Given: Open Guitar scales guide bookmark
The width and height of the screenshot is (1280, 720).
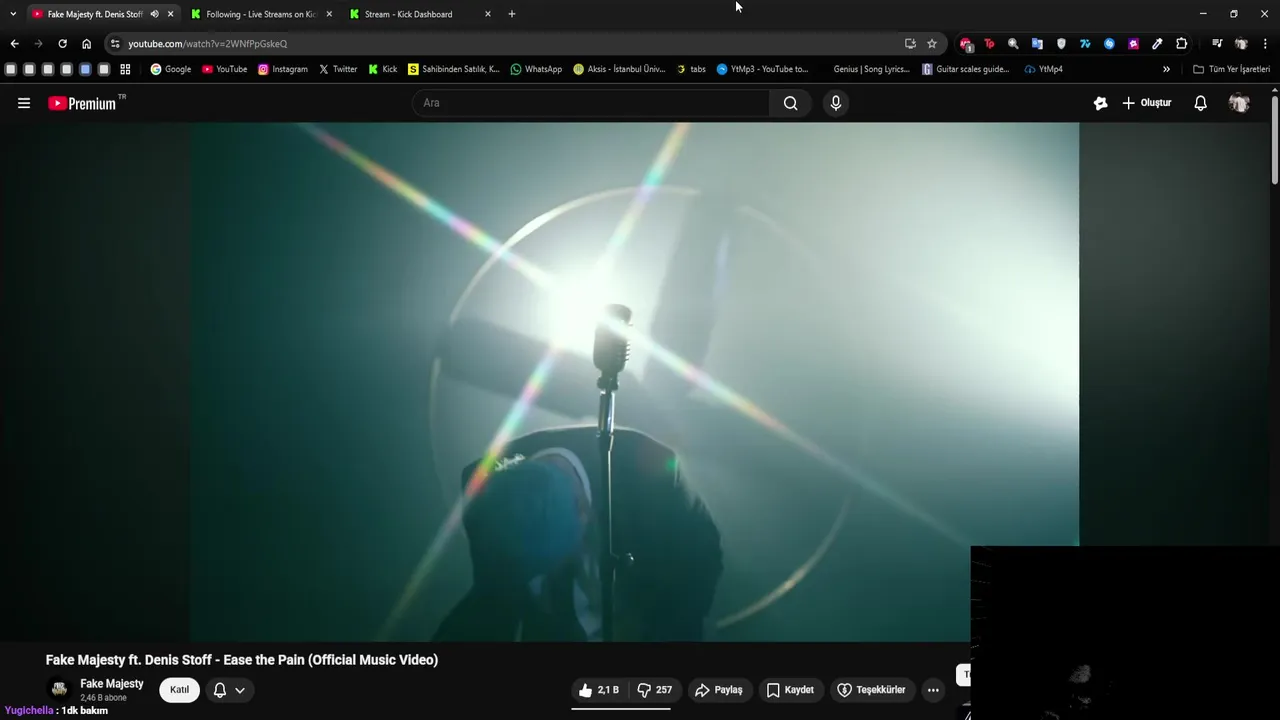Looking at the screenshot, I should [966, 69].
